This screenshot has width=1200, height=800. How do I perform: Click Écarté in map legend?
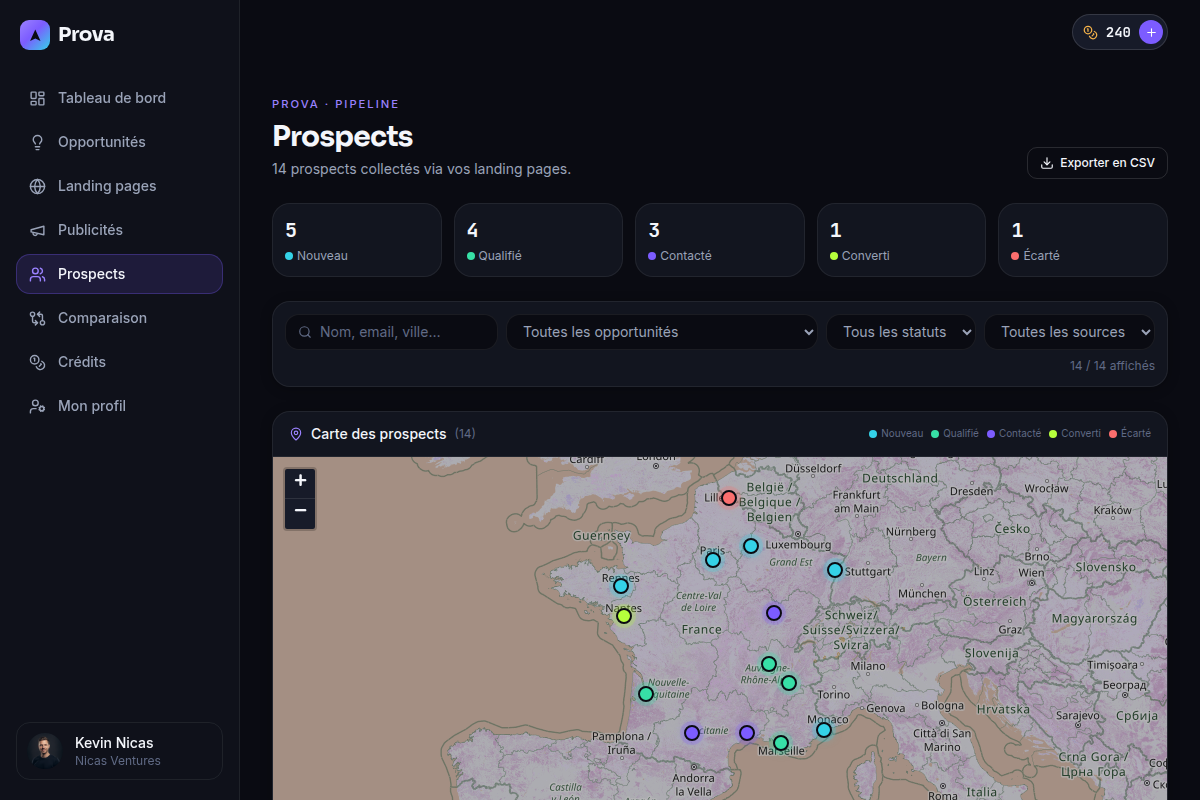pyautogui.click(x=1130, y=434)
